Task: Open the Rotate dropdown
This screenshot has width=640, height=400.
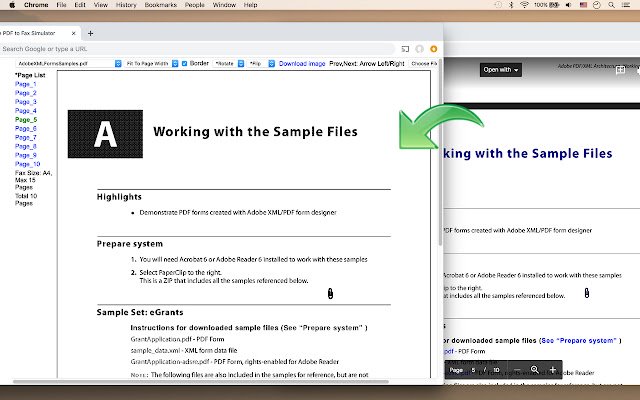Action: click(x=229, y=64)
